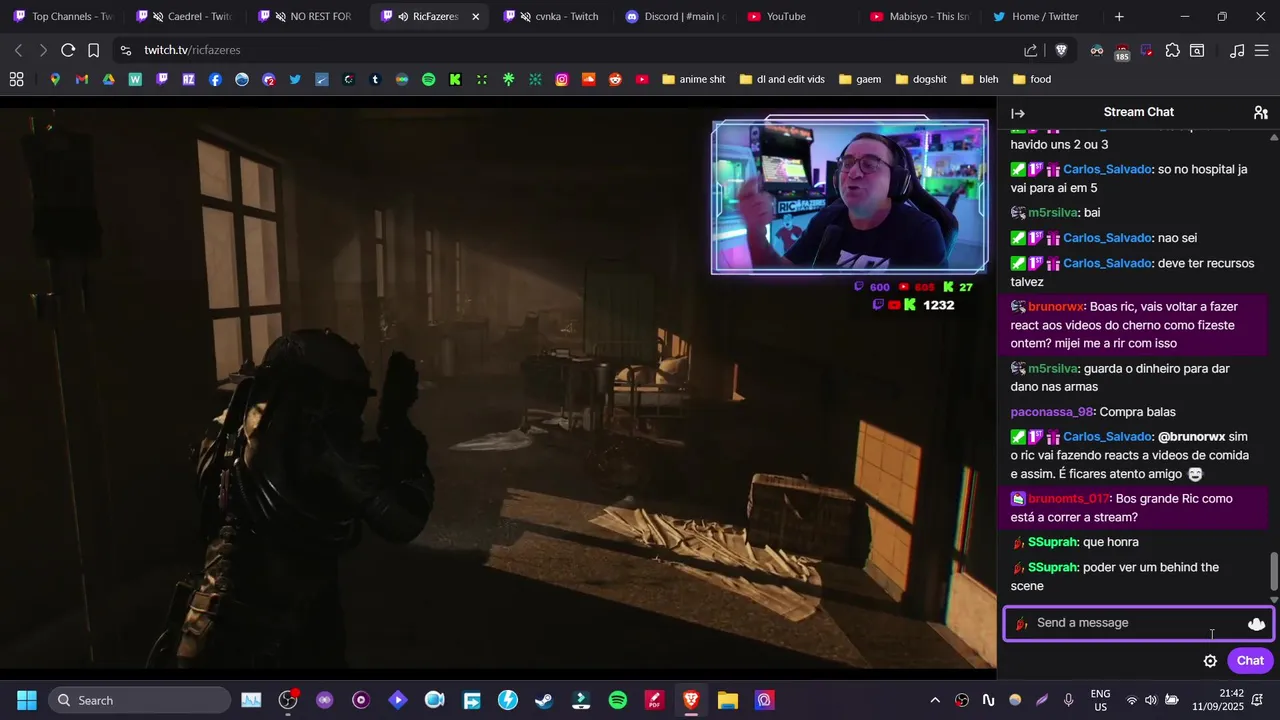
Task: Click the chat scrollbar thumb
Action: pos(1273,573)
